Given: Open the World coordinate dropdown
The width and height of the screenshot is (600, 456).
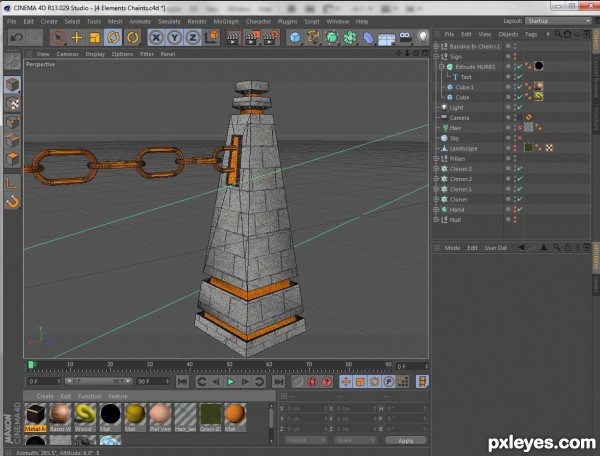Looking at the screenshot, I should 306,441.
